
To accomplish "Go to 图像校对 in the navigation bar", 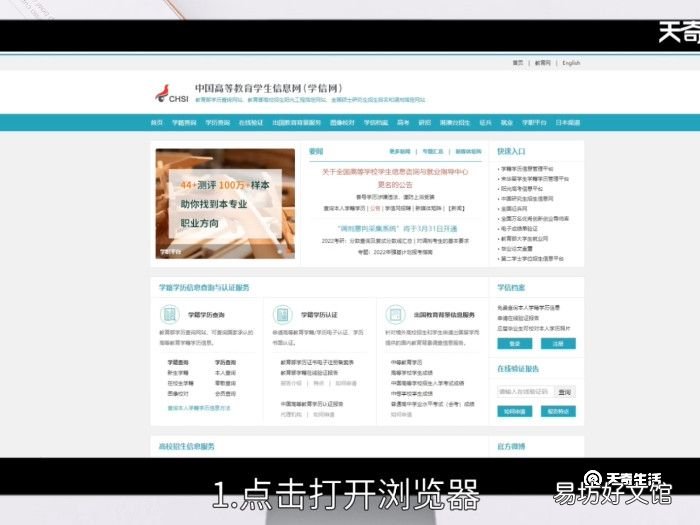I will click(x=342, y=123).
